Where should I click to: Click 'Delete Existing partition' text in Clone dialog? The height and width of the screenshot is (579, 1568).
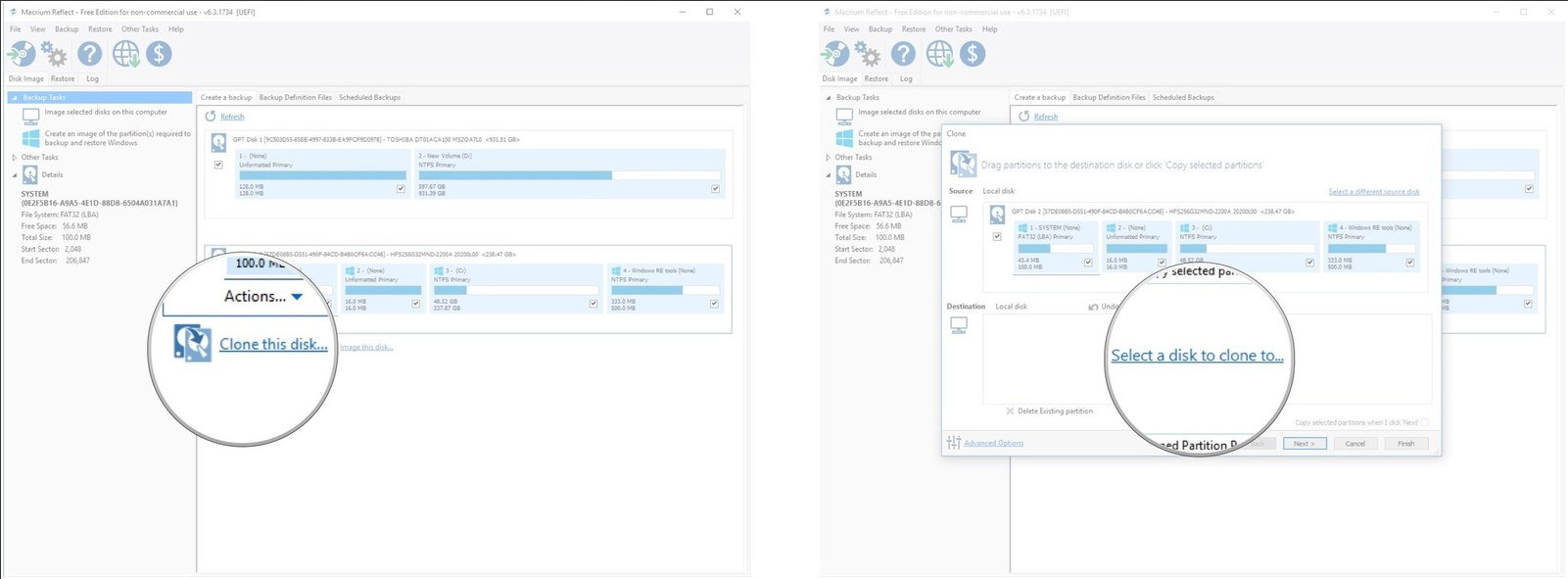1055,411
